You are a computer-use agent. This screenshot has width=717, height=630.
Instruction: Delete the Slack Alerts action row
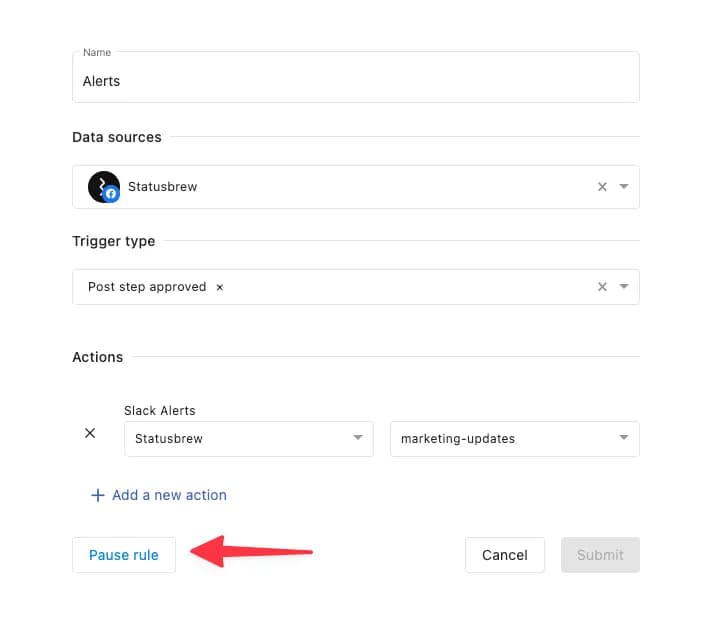(x=90, y=433)
